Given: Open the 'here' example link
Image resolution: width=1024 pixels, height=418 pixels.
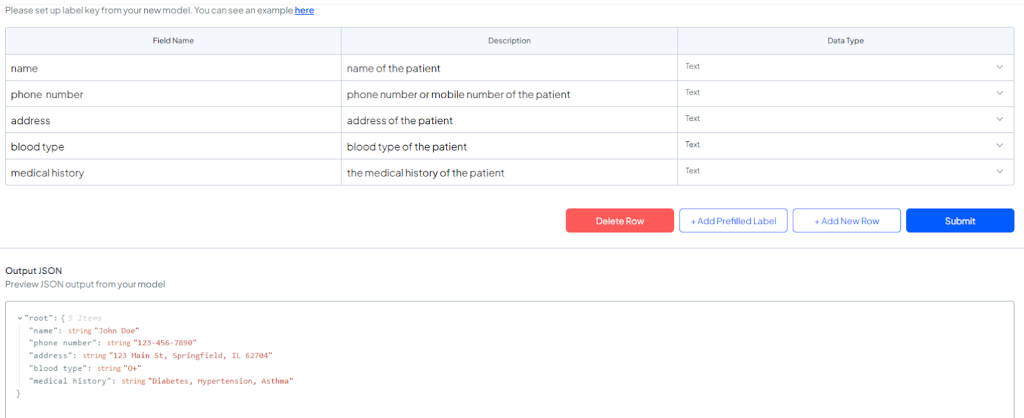Looking at the screenshot, I should 304,10.
